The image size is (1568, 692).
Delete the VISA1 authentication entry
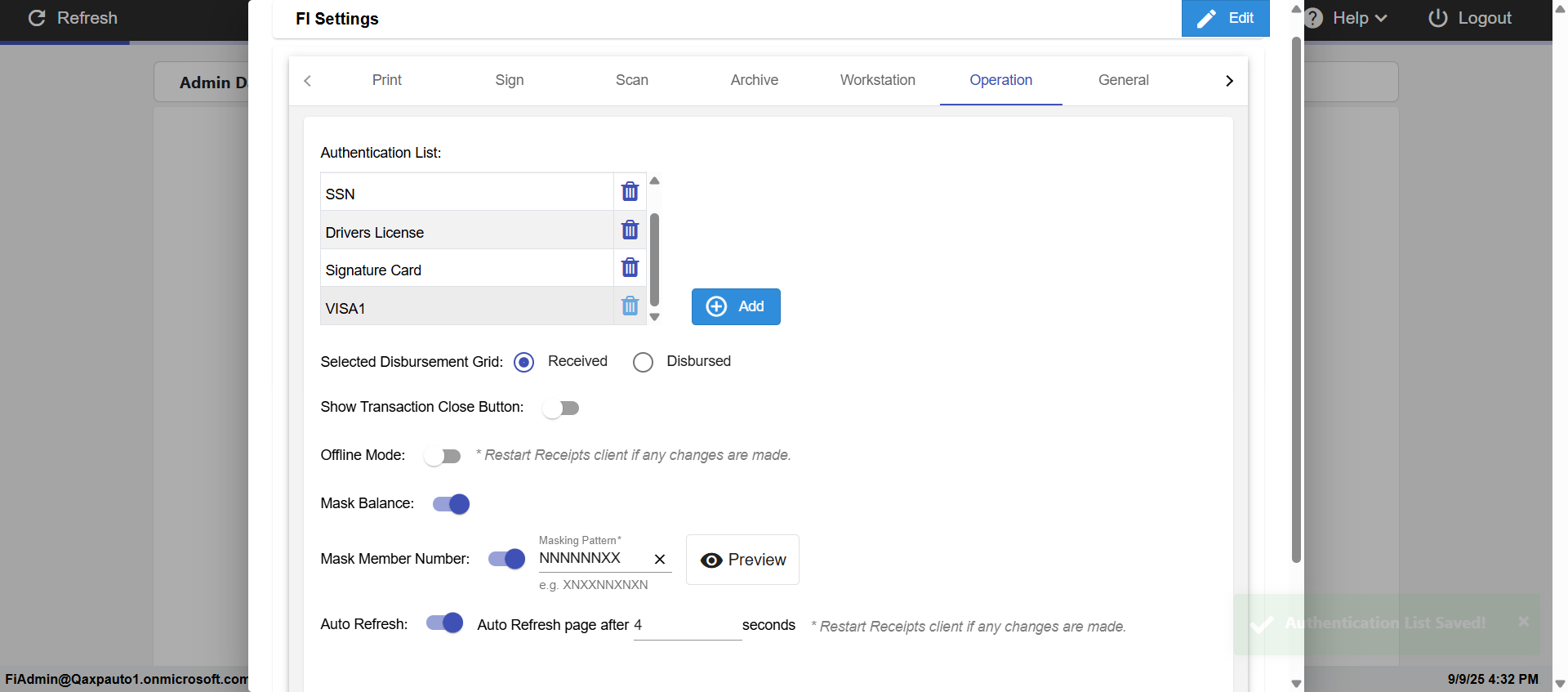coord(630,306)
